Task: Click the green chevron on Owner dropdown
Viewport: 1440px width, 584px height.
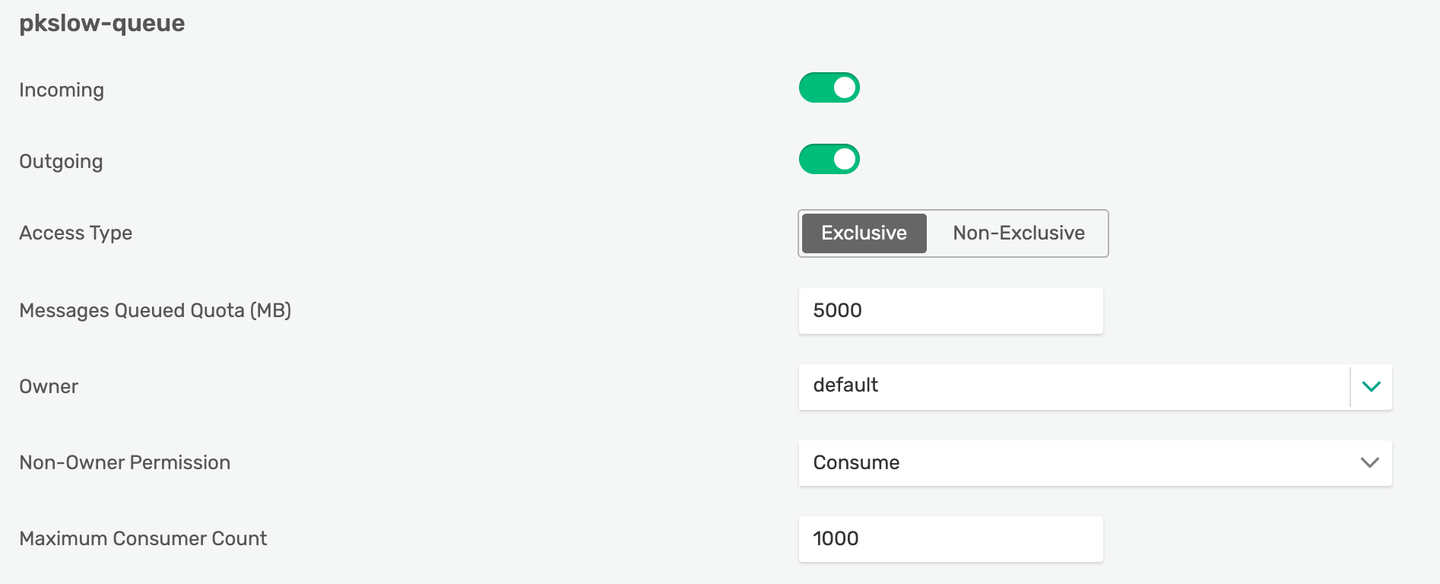Action: point(1370,387)
